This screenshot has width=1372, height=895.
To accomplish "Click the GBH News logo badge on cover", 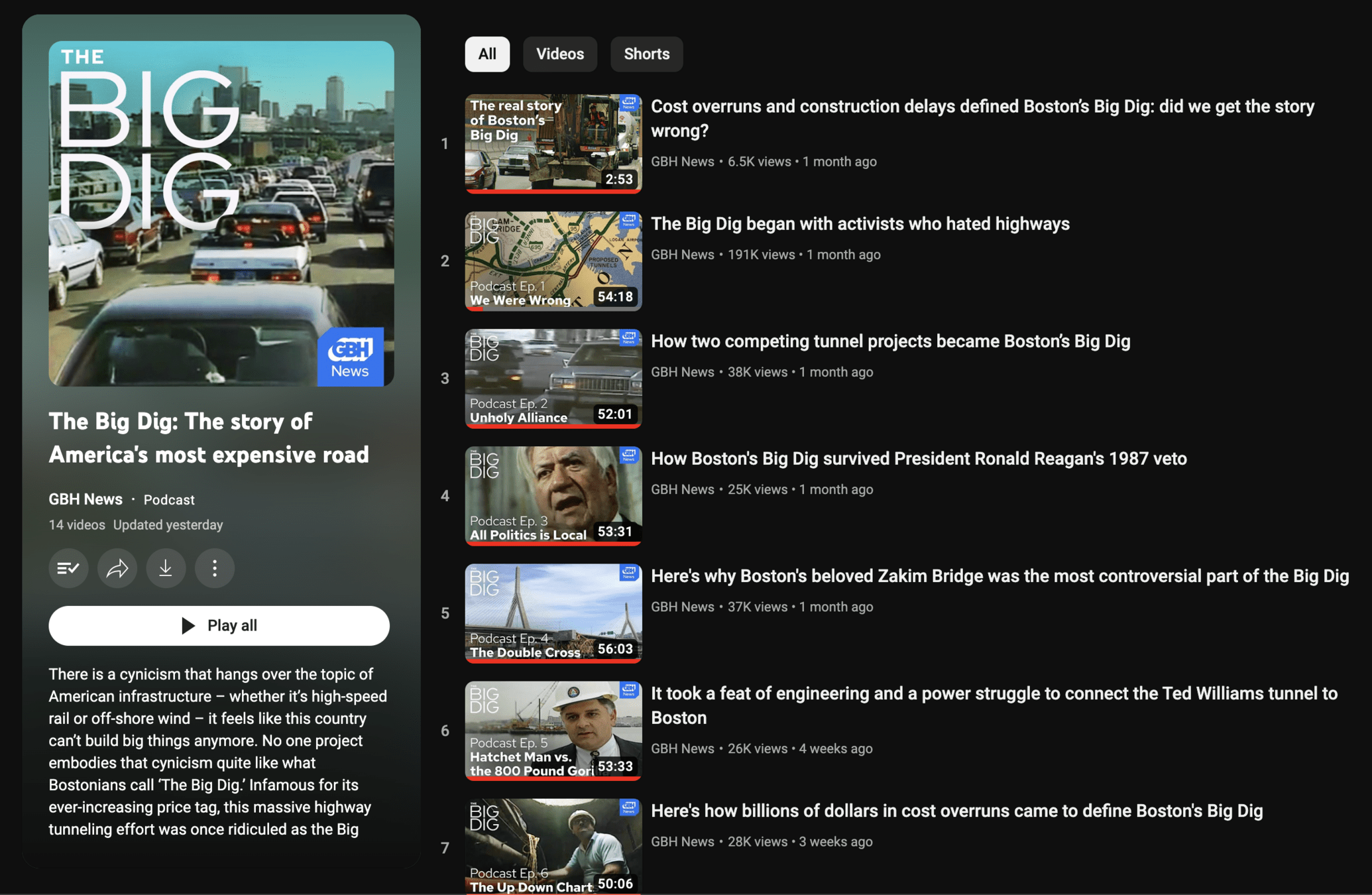I will (351, 357).
